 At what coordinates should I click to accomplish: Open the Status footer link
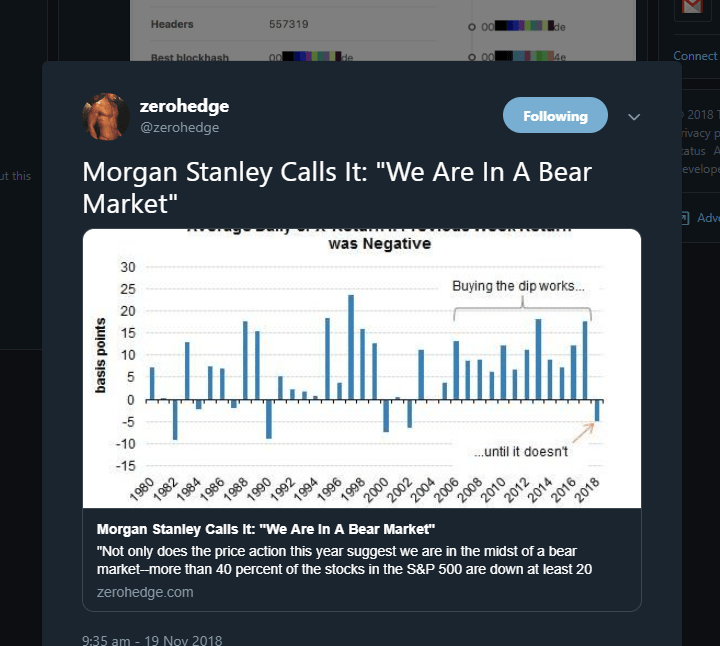point(692,151)
